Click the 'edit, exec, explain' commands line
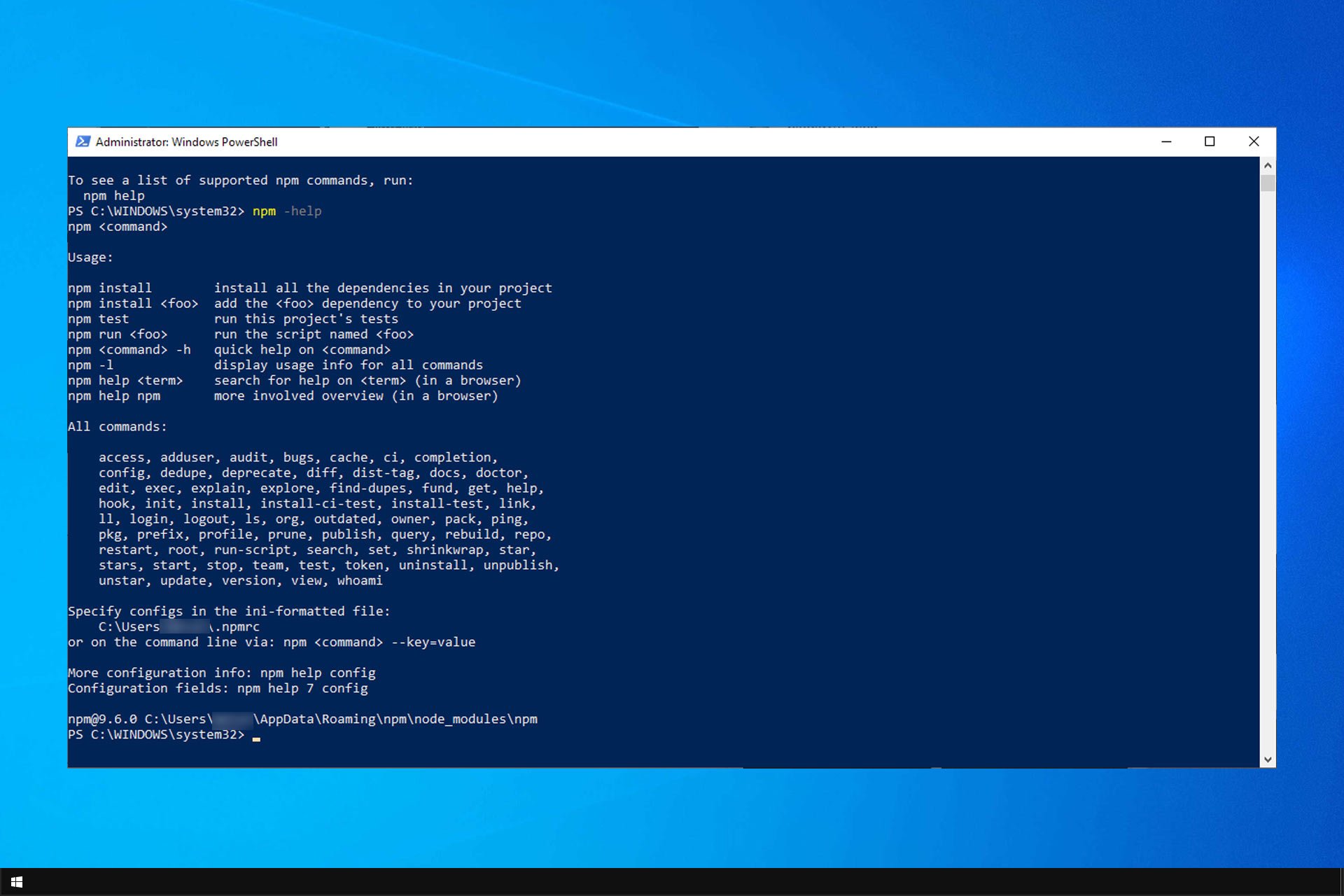1344x896 pixels. click(x=321, y=489)
